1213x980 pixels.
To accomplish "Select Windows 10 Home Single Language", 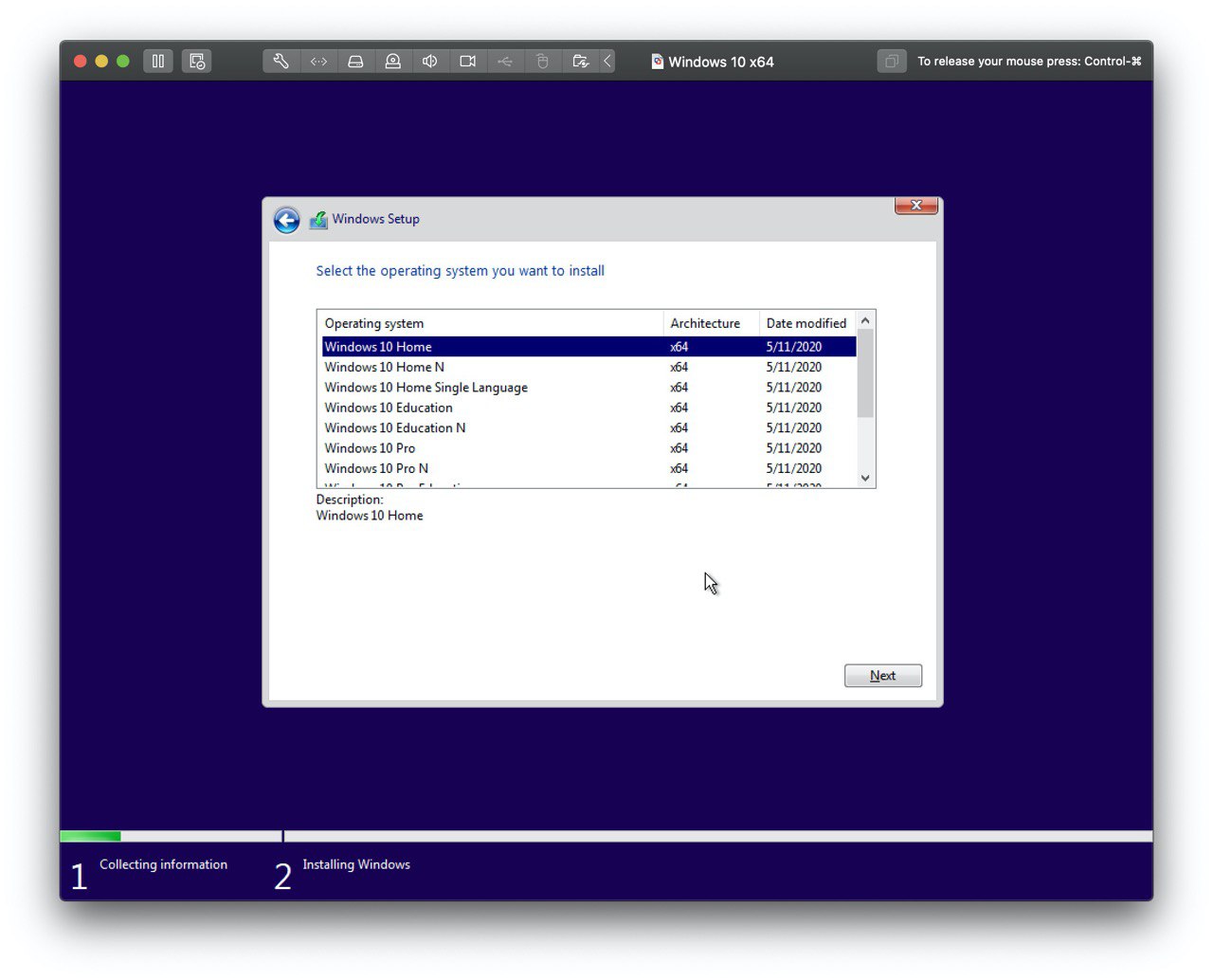I will coord(588,388).
